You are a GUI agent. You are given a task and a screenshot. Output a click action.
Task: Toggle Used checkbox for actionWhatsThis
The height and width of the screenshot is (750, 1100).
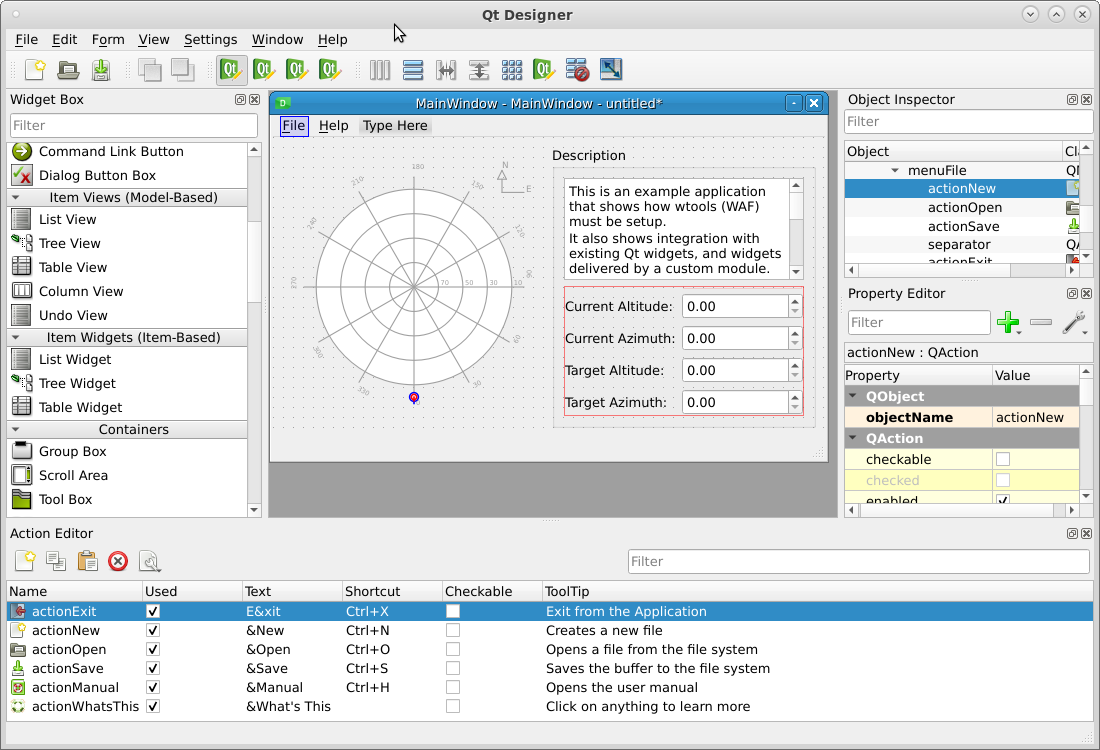[x=153, y=706]
